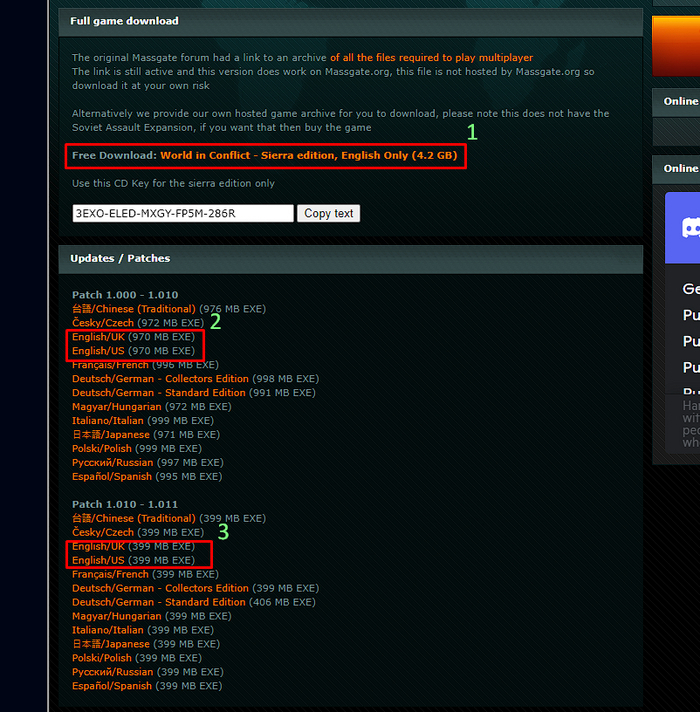Download Spanish 995 MB patch

(112, 477)
